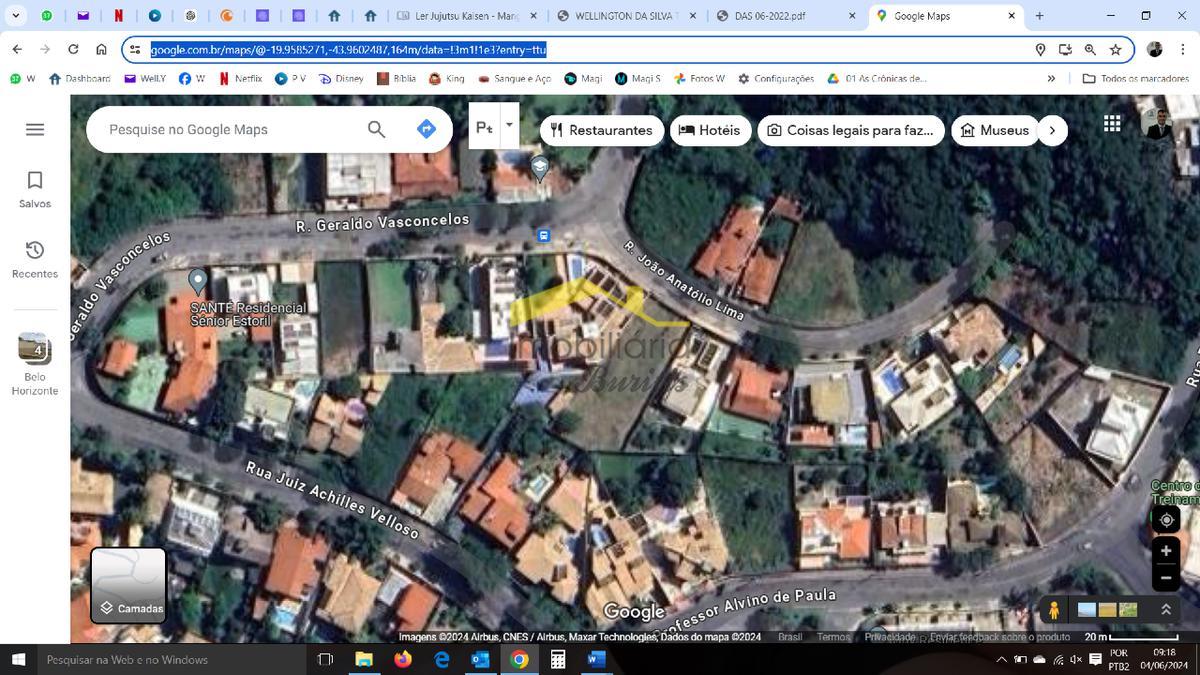Open the Google apps grid icon
Screen dimensions: 1200x675
coord(1110,122)
